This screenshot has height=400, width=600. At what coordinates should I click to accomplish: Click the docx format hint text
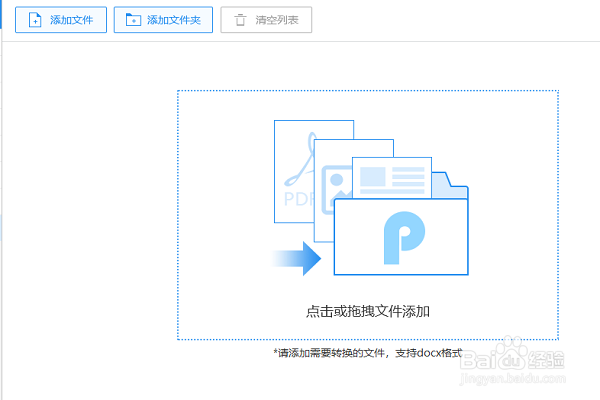click(368, 353)
